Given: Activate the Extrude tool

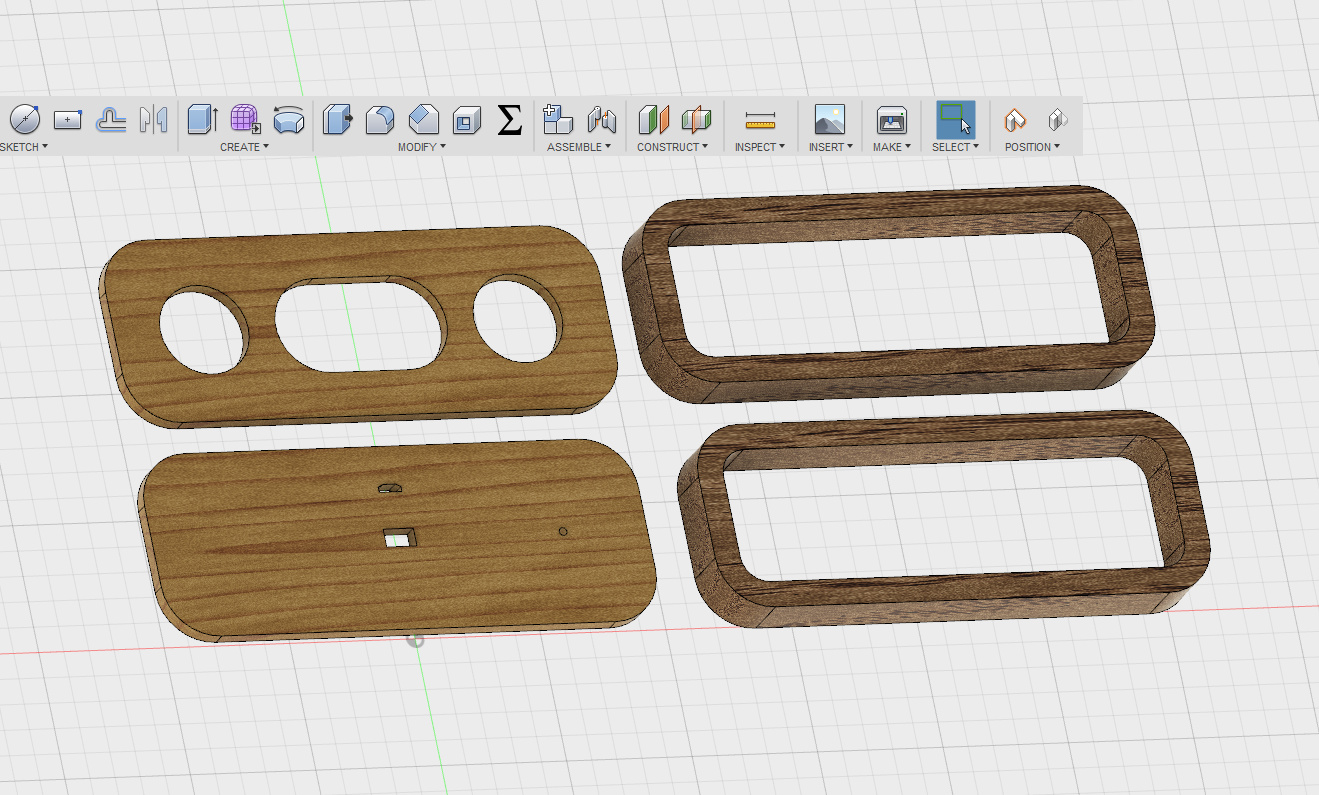Looking at the screenshot, I should 202,120.
